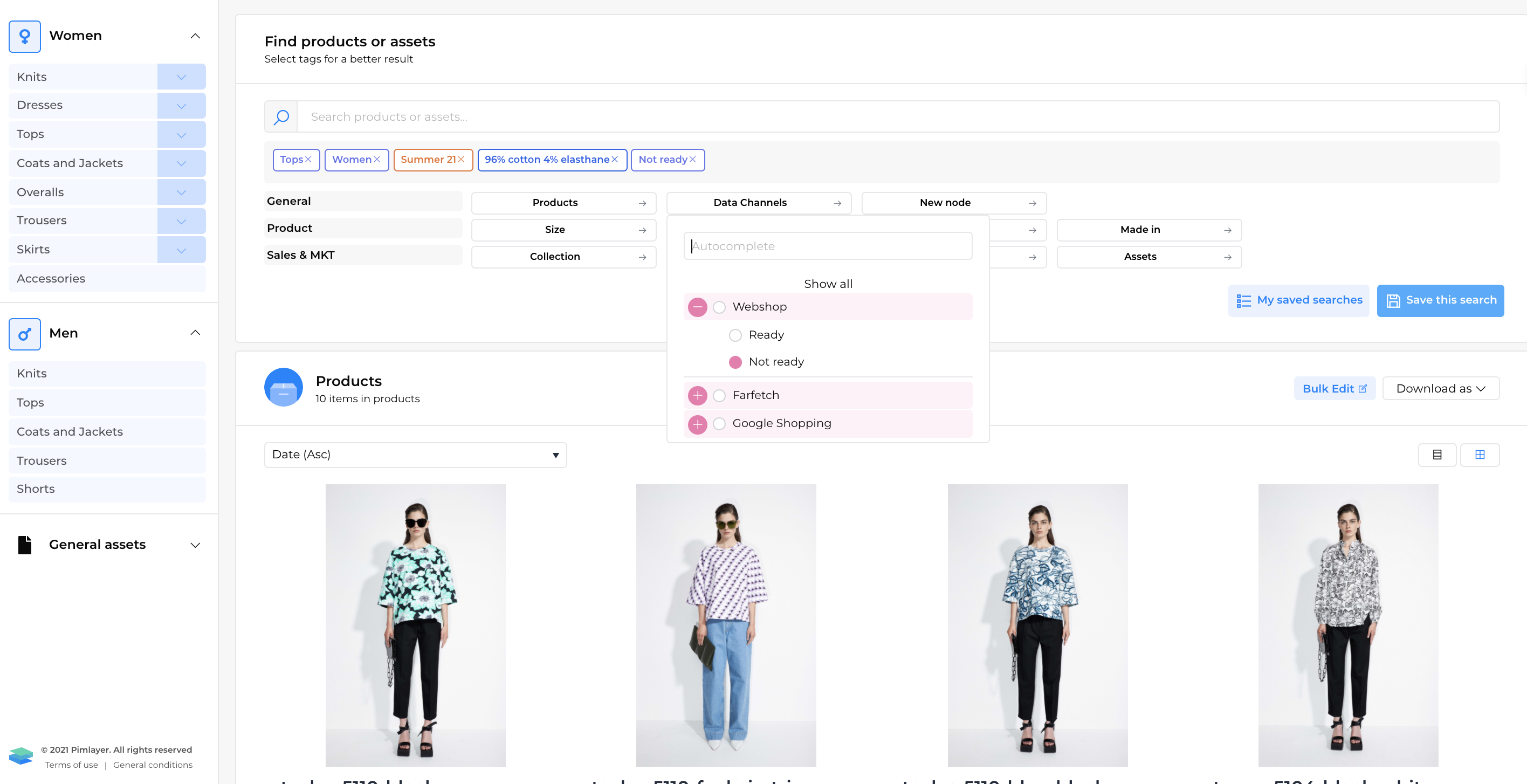The image size is (1527, 784).
Task: Expand the General assets section
Action: point(195,545)
